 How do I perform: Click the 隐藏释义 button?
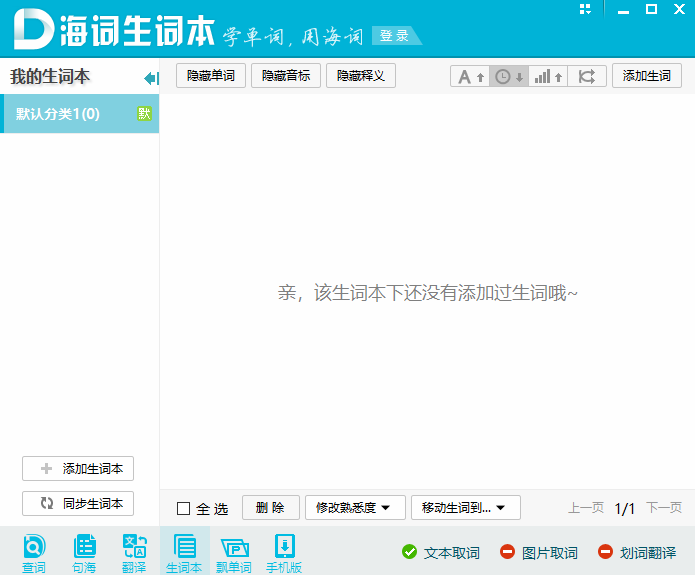361,76
